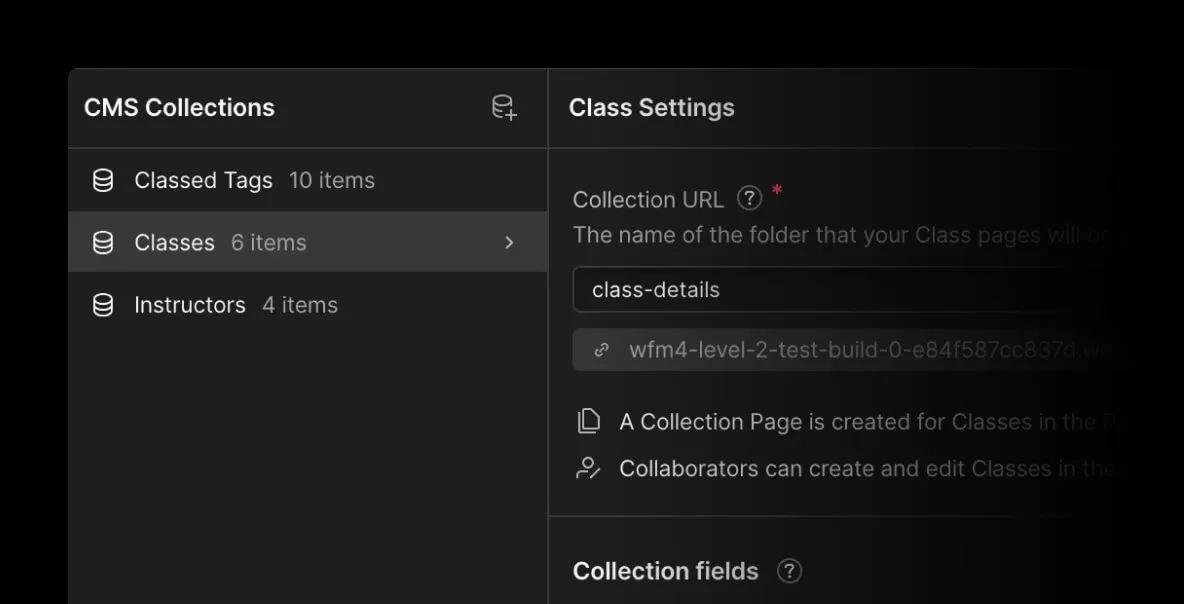The height and width of the screenshot is (604, 1184).
Task: Click the Collaborators person-edit icon
Action: pos(589,468)
